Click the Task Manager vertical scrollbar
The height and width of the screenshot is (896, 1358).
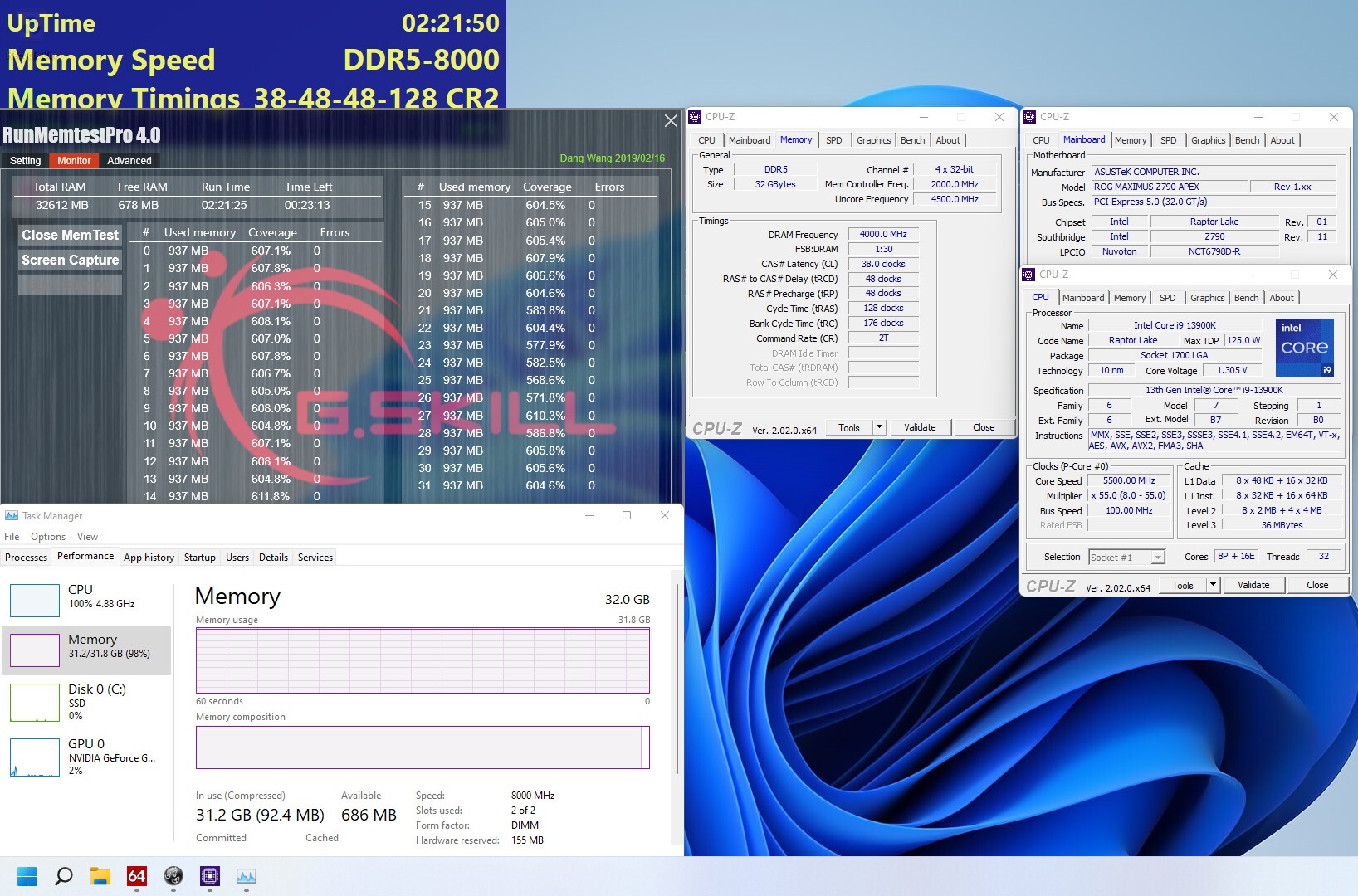(x=678, y=680)
